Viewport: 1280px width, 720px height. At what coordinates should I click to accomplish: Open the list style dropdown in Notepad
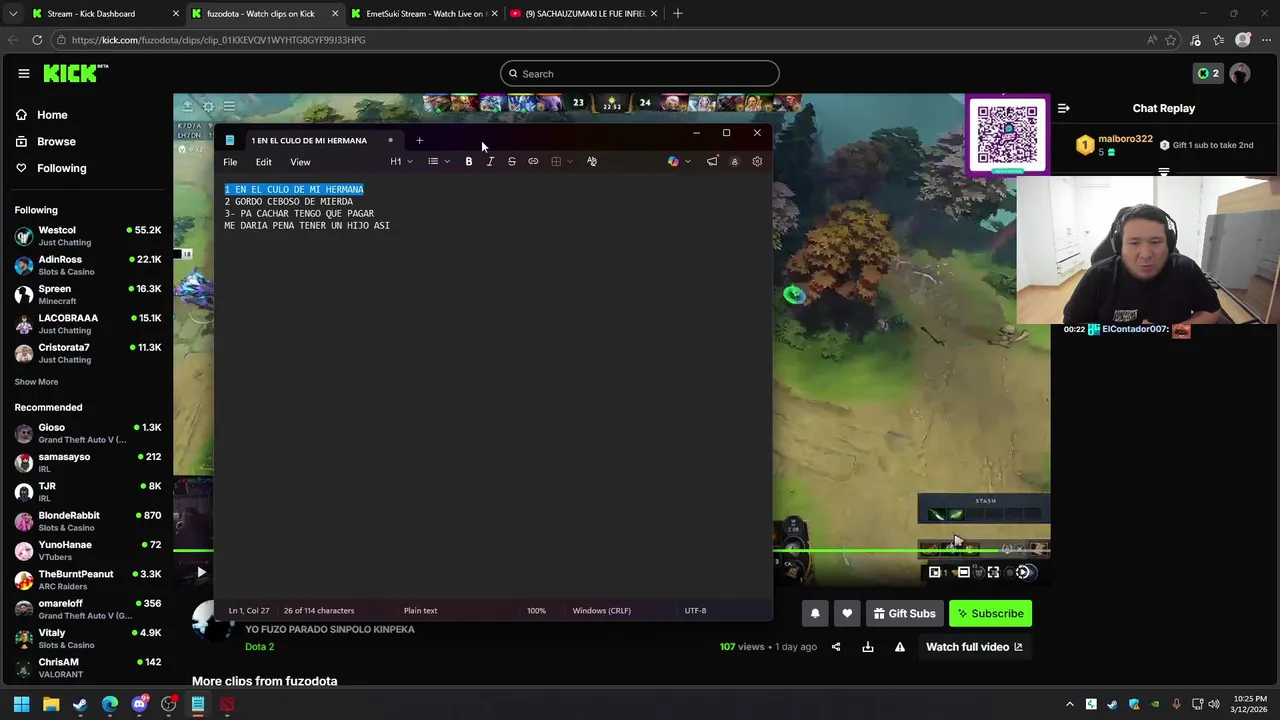point(438,162)
